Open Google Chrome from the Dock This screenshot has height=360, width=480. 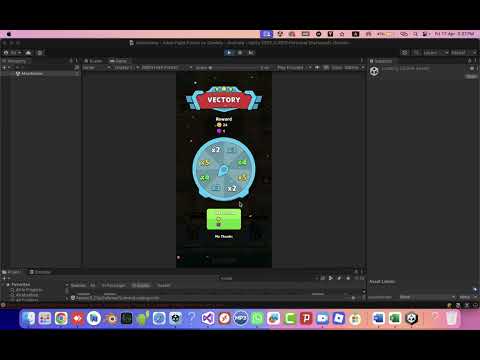[x=61, y=318]
